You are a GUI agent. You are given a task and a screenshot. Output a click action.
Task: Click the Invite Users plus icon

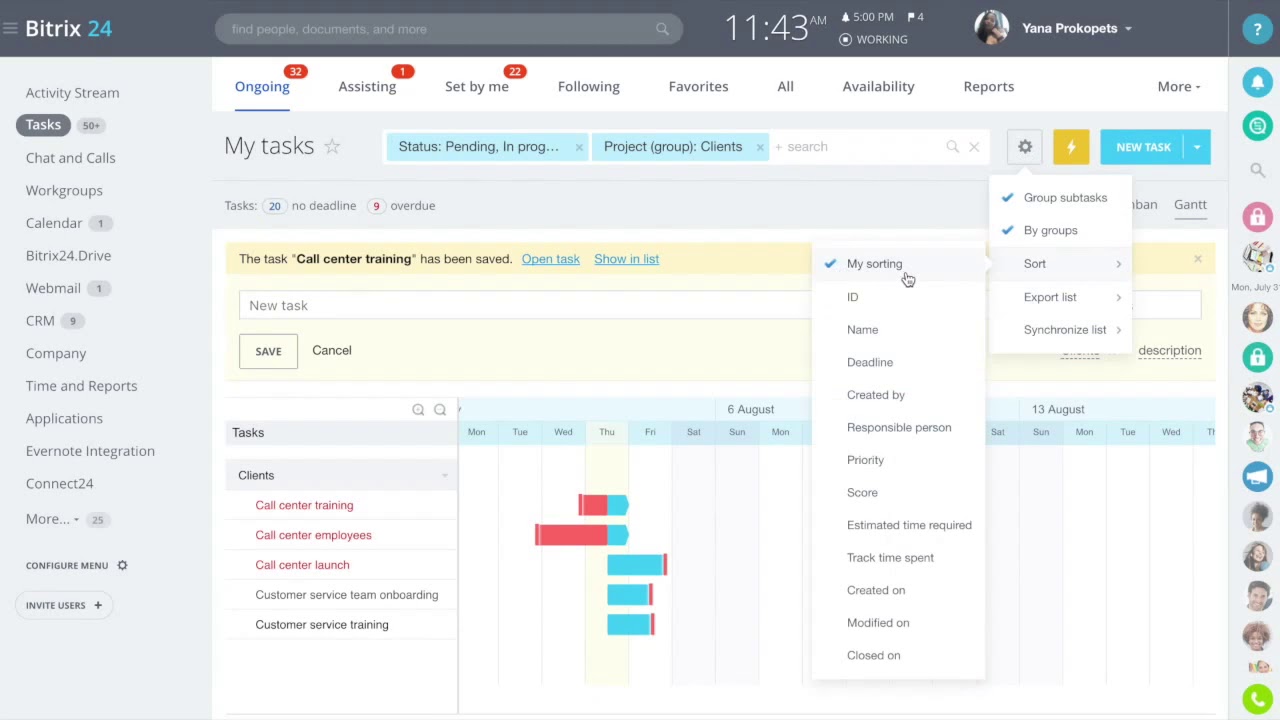pyautogui.click(x=98, y=605)
